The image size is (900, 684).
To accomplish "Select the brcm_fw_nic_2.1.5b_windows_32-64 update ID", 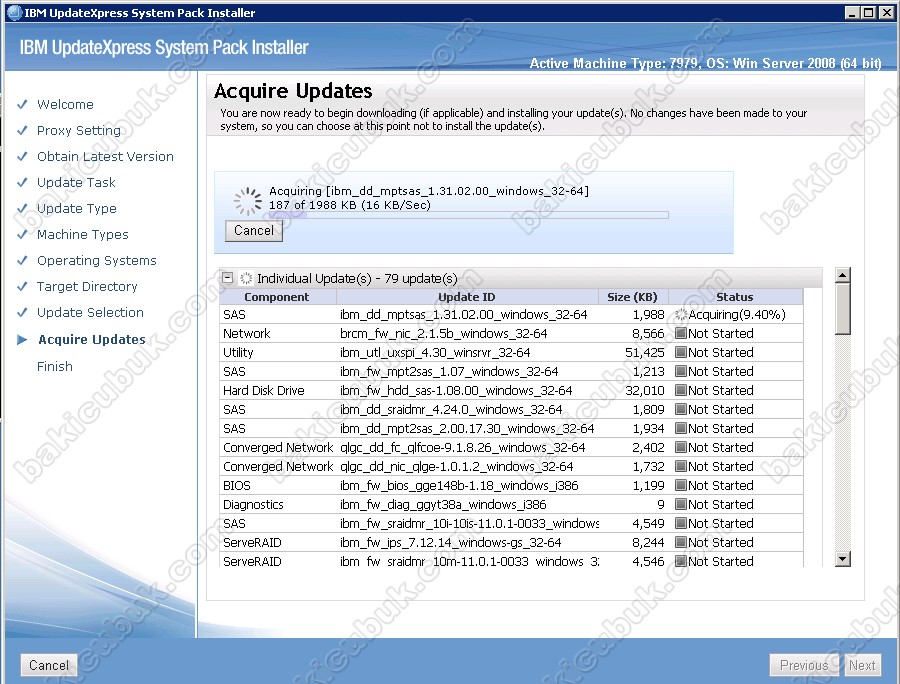I will click(x=444, y=333).
